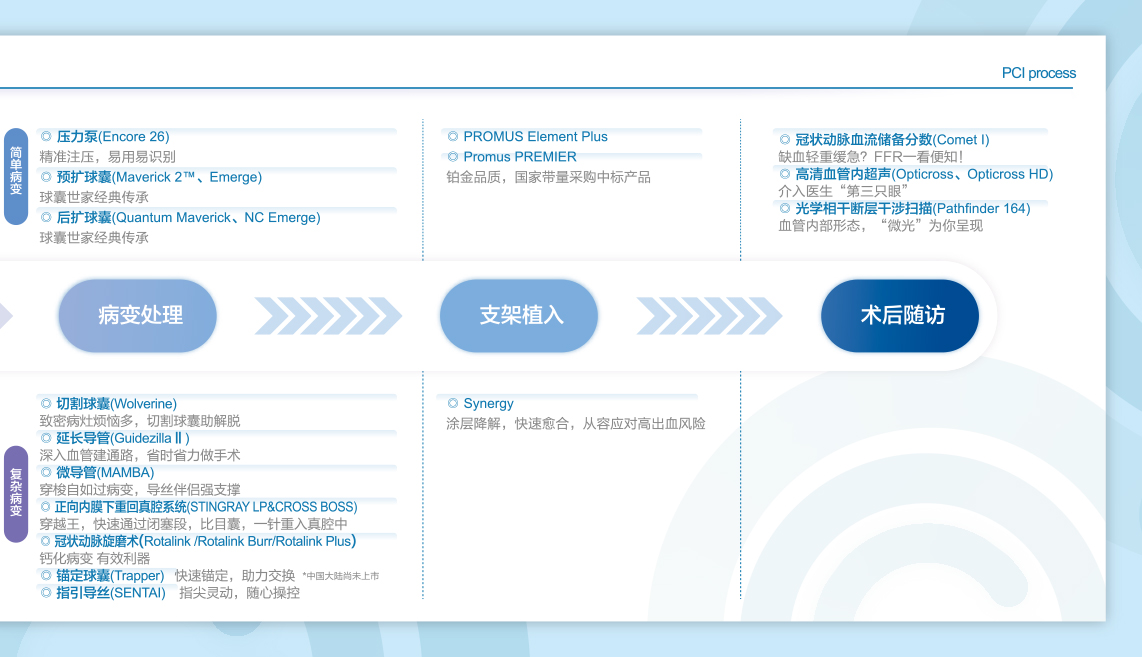Click the bullet icon beside 冠状动脉旋磨术

[46, 541]
